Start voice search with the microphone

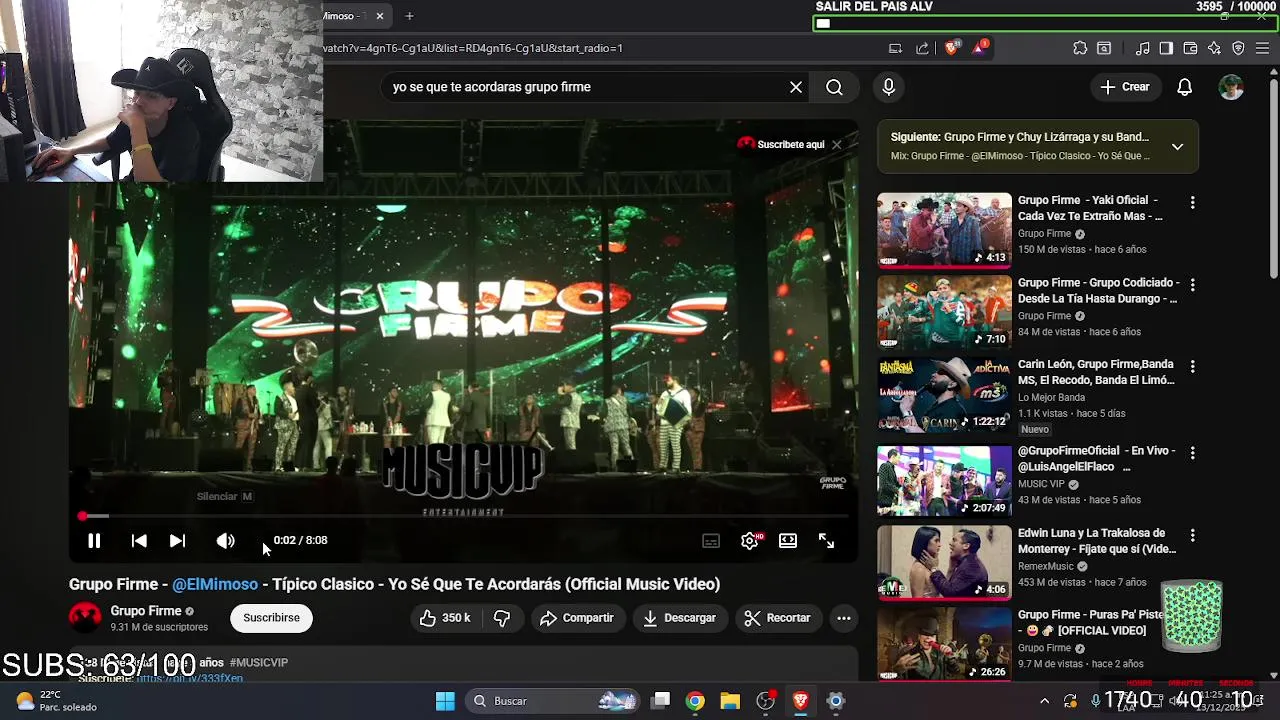tap(888, 87)
